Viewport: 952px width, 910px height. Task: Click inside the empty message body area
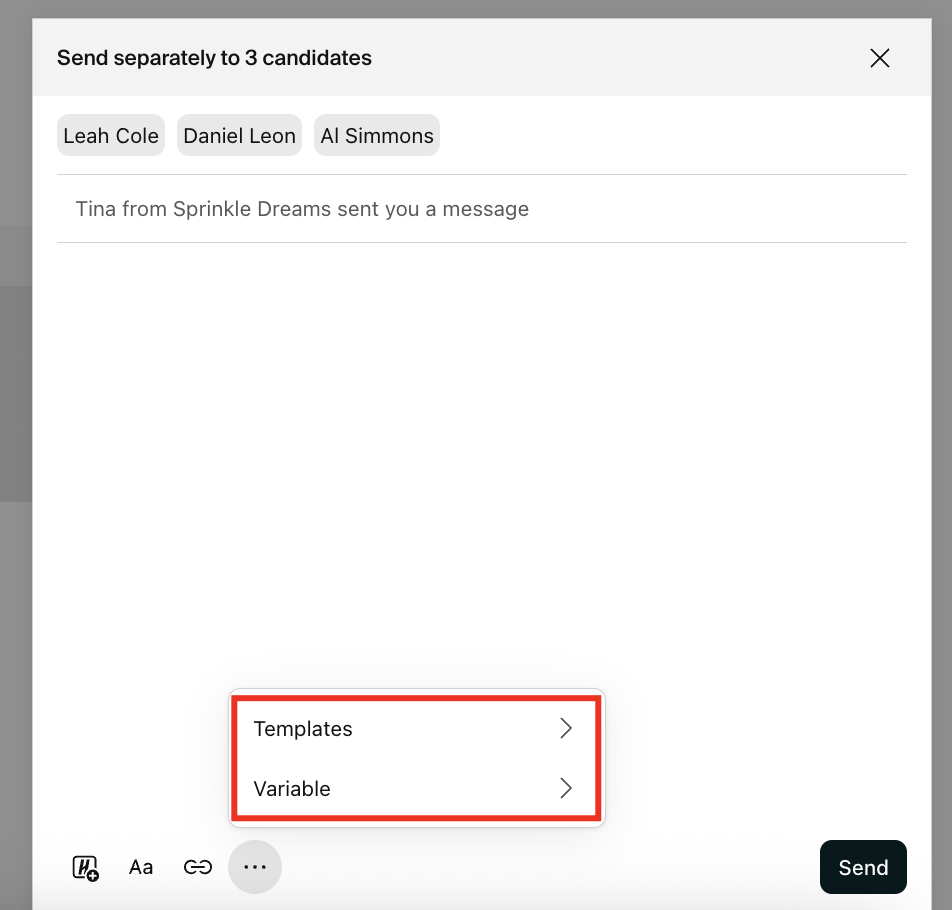point(480,450)
